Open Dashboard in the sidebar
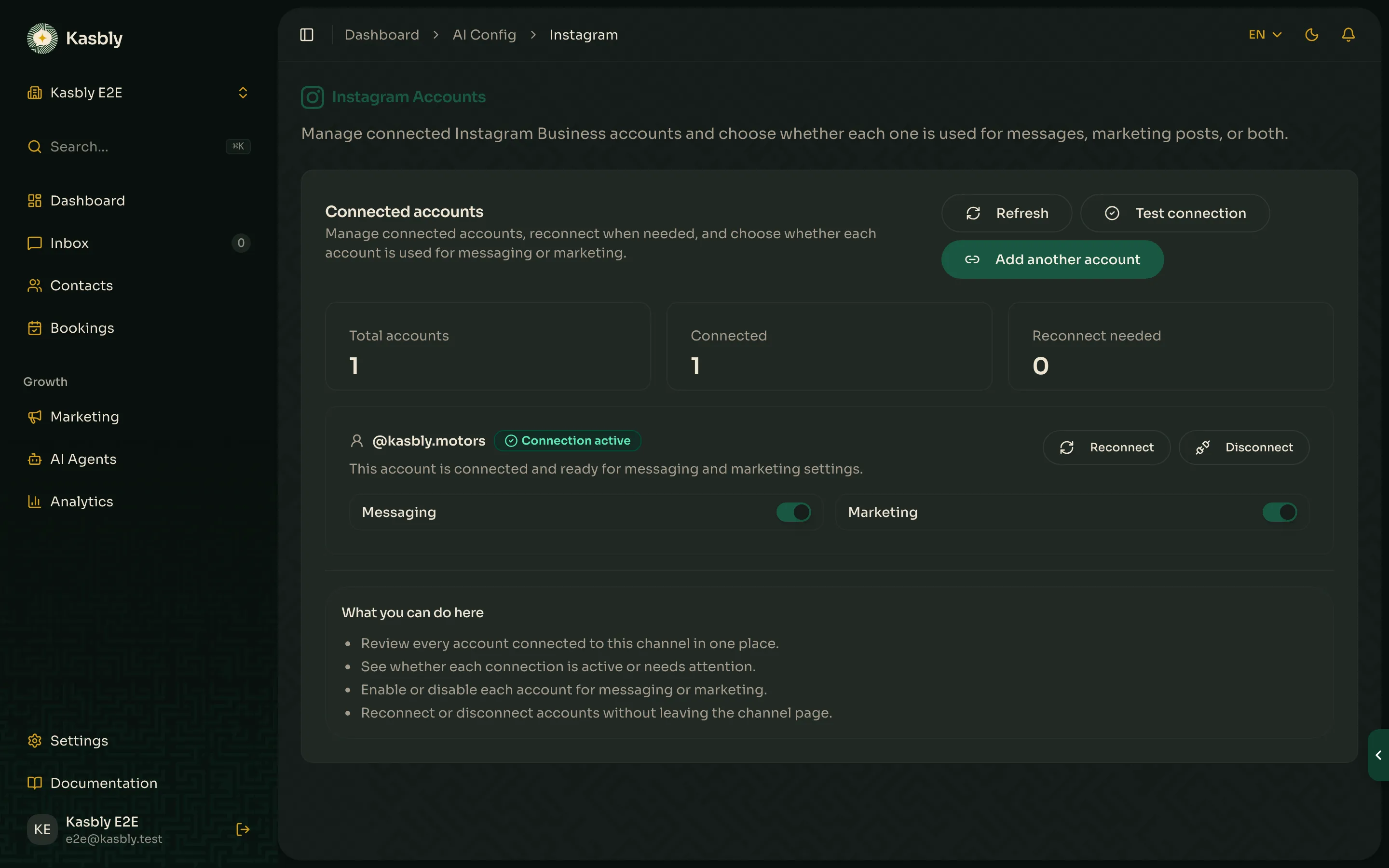 (139, 200)
